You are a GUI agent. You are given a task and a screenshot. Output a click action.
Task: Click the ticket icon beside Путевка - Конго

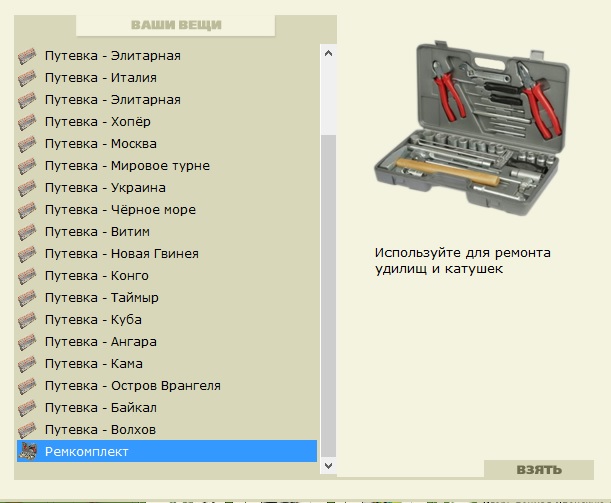point(27,276)
